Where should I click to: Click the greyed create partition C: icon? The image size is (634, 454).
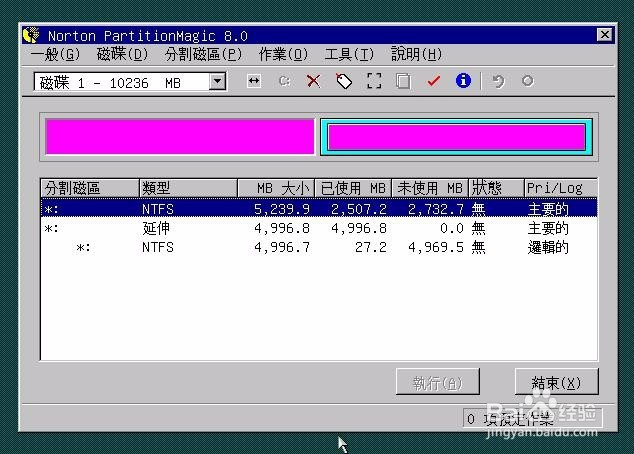[284, 81]
